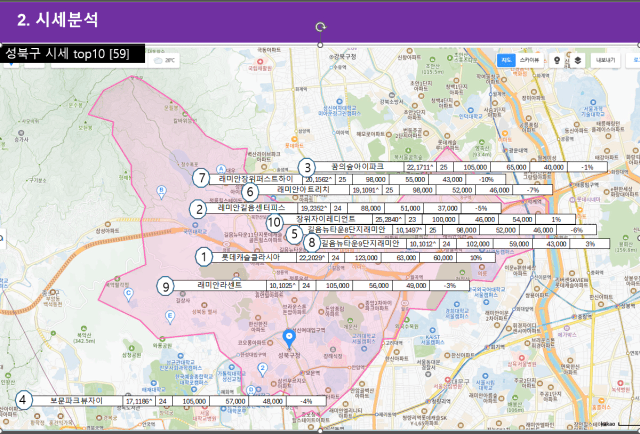The height and width of the screenshot is (434, 640).
Task: Select the 49,000 cell in 래미안라센트 row
Action: click(413, 285)
